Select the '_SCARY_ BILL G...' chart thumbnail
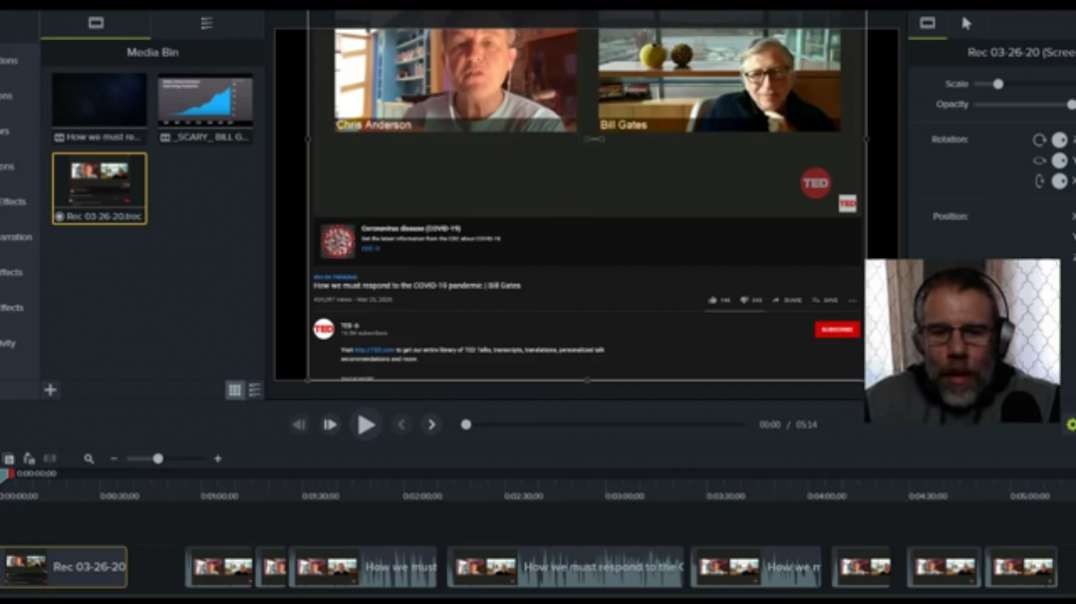 pos(205,108)
